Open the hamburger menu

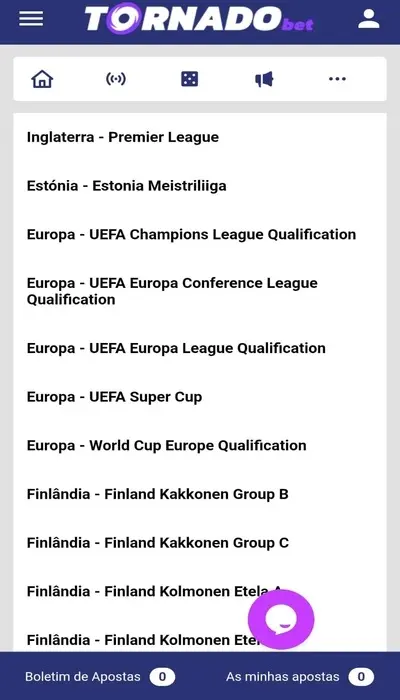pyautogui.click(x=31, y=19)
